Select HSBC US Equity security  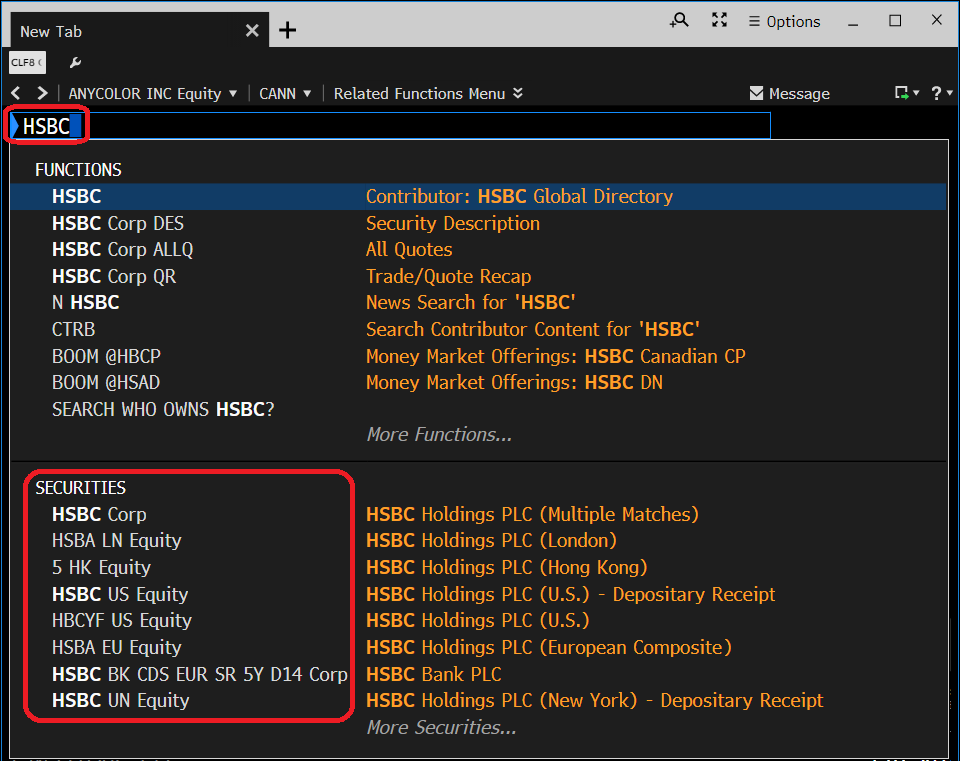pos(120,594)
